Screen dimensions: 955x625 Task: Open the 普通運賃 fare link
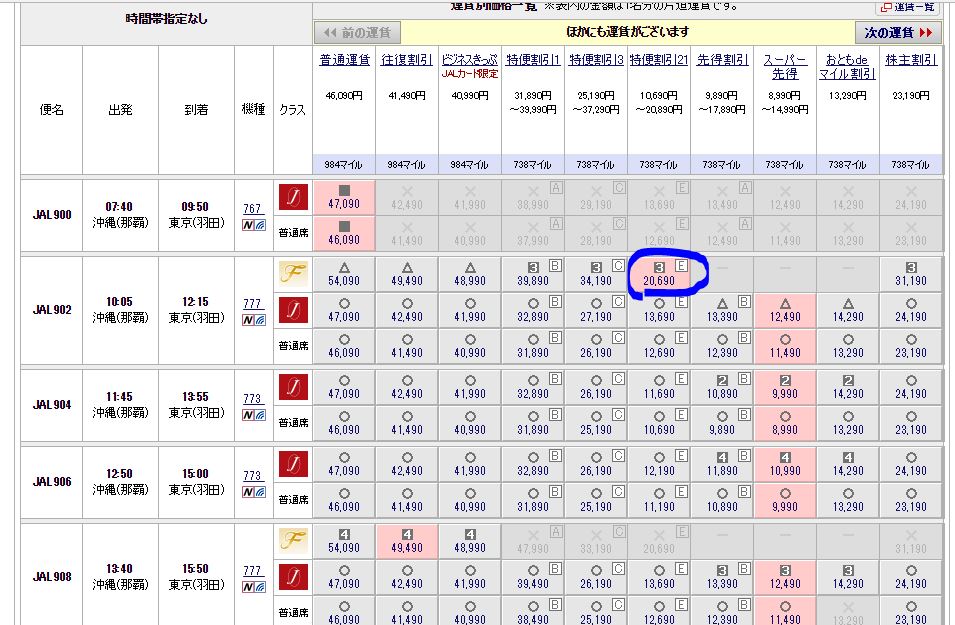tap(344, 60)
